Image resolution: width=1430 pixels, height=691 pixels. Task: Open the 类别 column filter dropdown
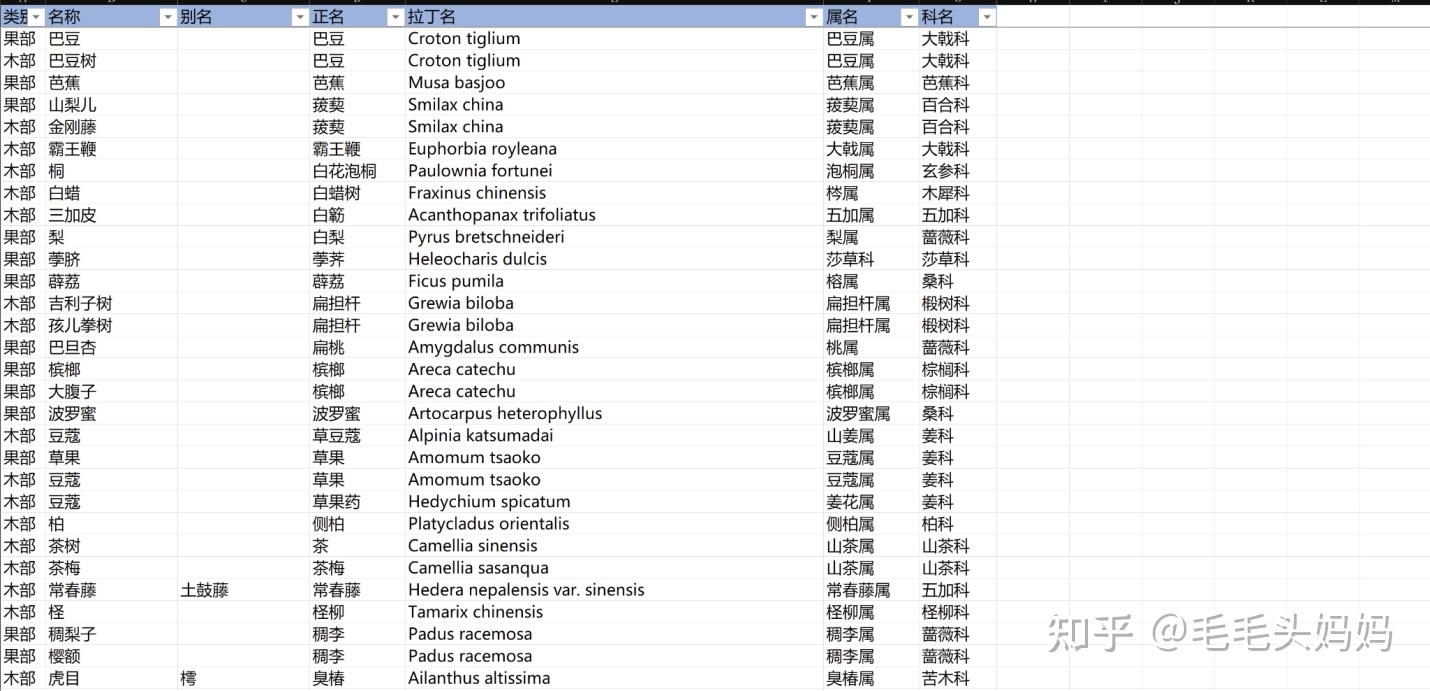(37, 17)
